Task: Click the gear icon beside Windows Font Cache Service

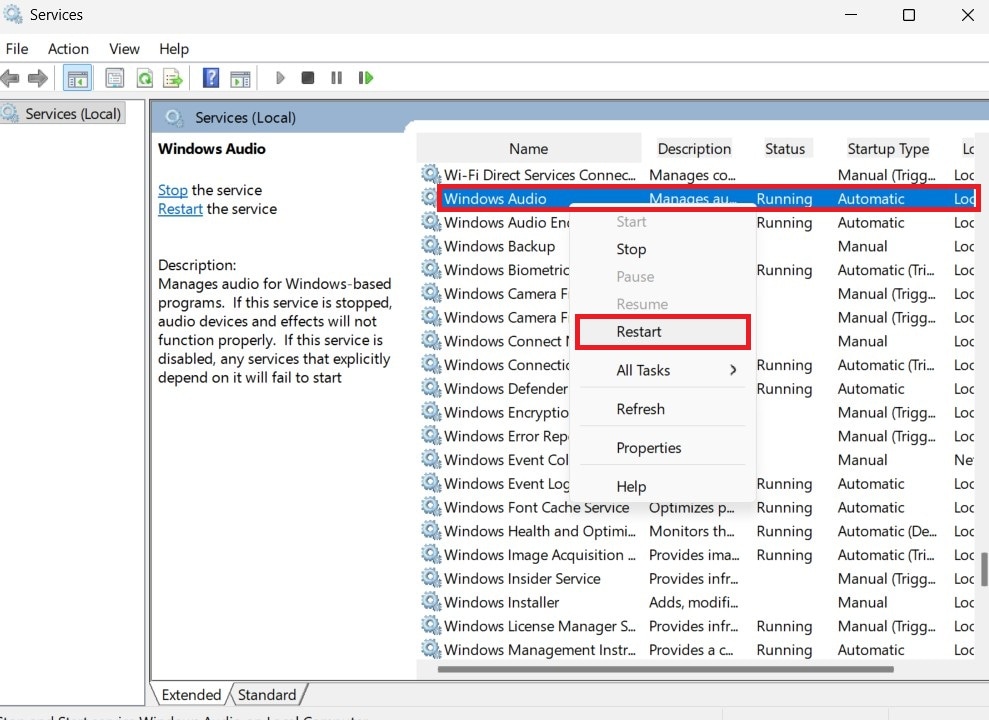Action: [431, 506]
